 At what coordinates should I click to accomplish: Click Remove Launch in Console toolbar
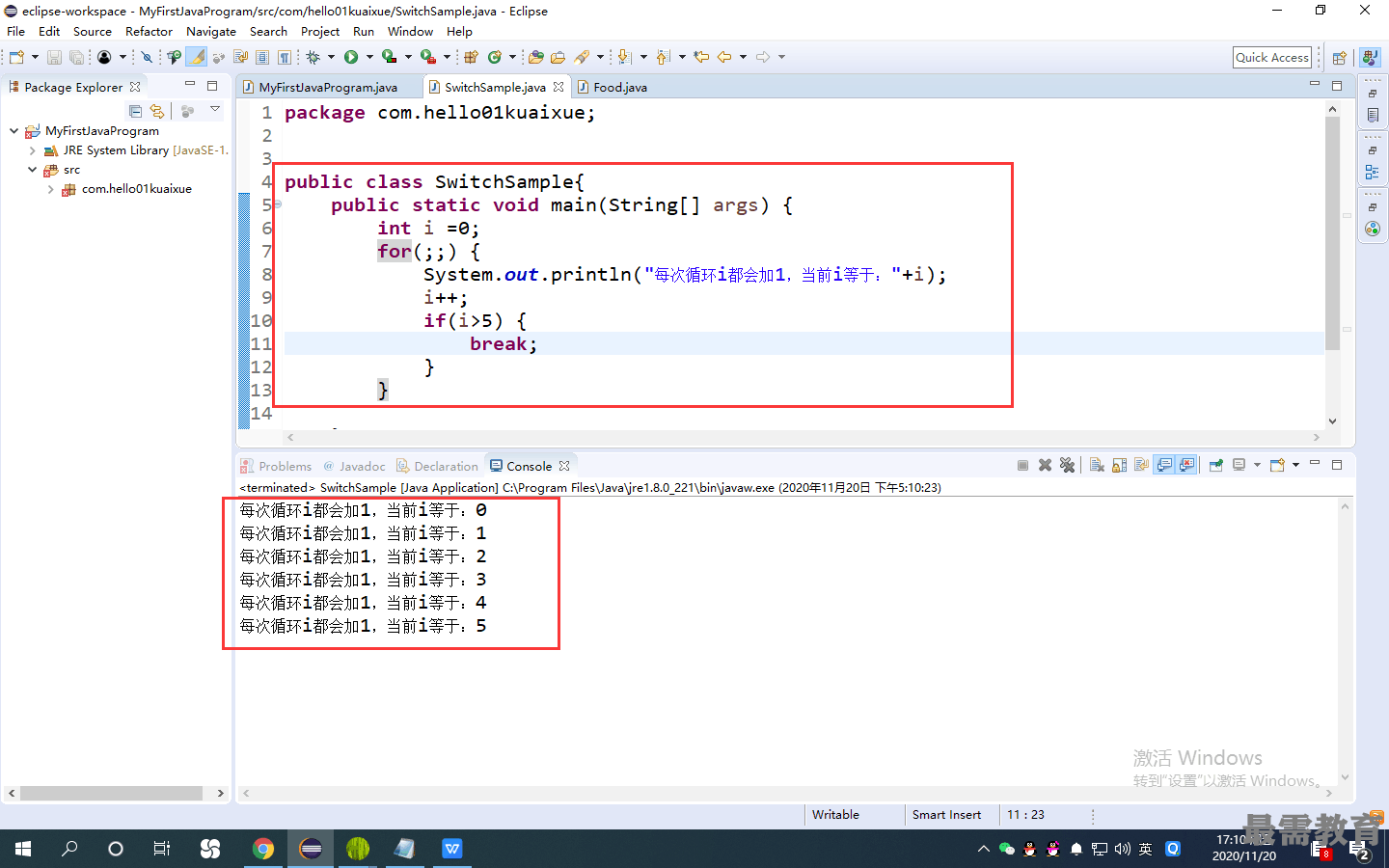(1045, 465)
